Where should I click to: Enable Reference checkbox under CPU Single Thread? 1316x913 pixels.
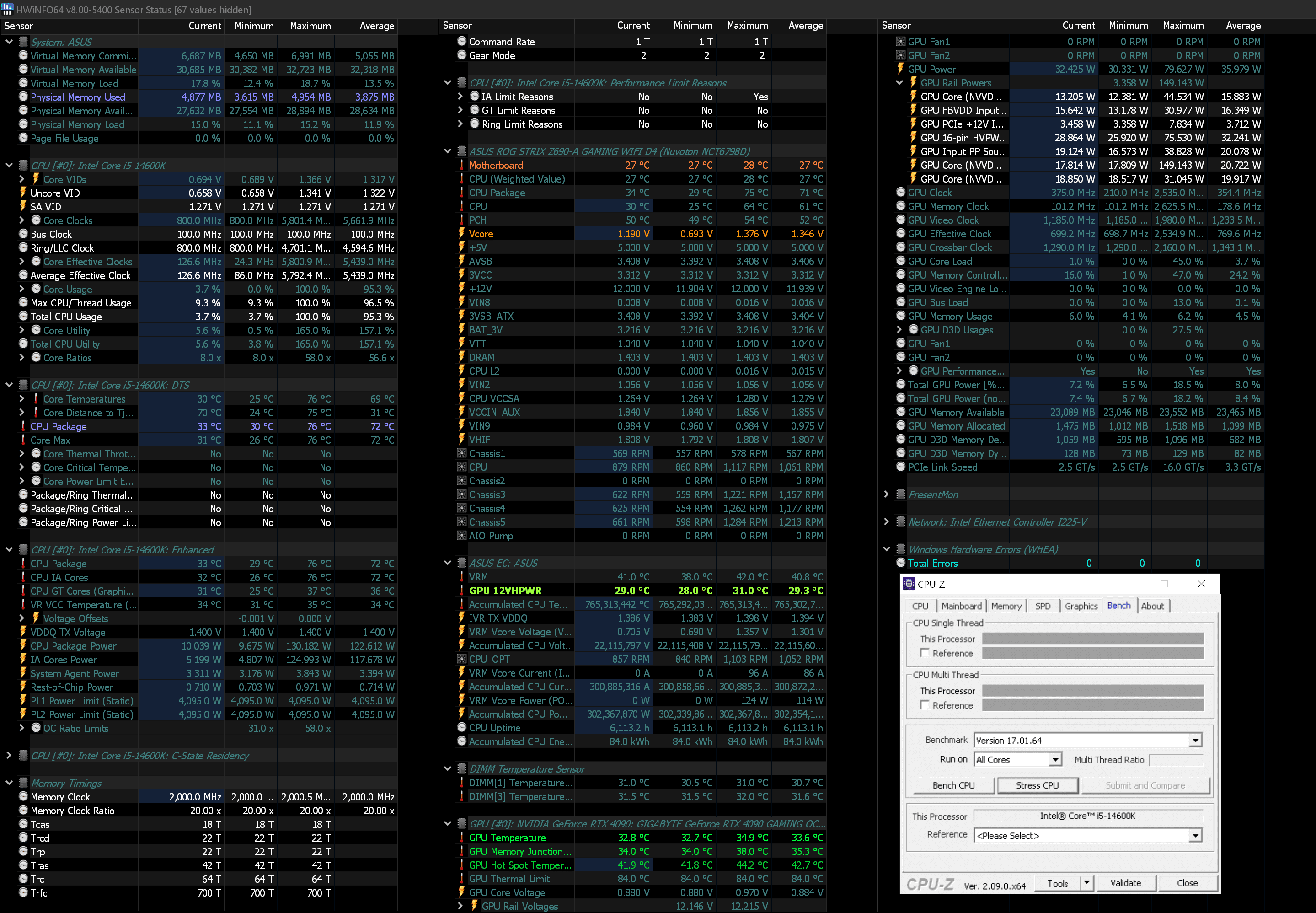[925, 653]
